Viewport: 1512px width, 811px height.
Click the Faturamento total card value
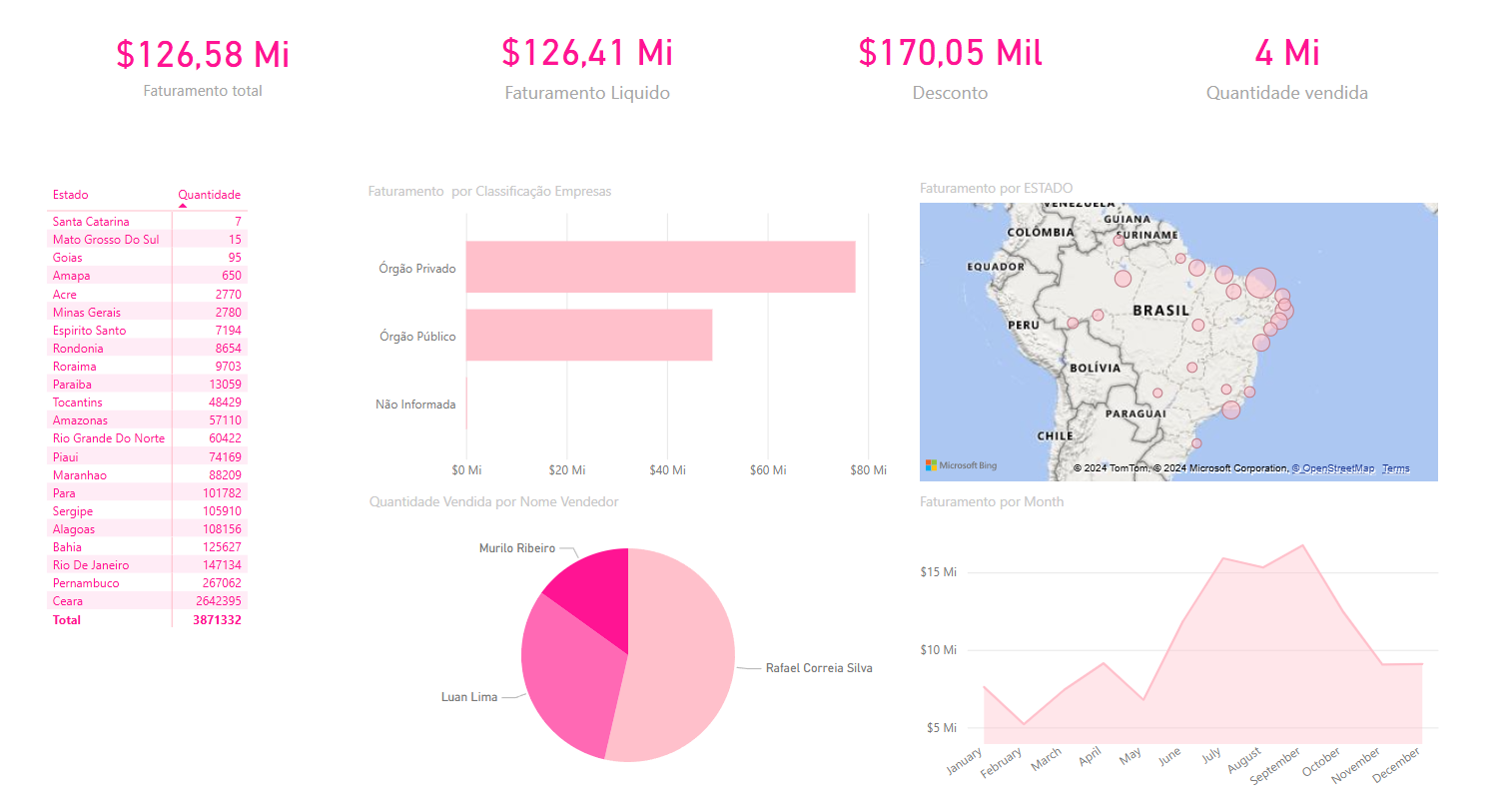pos(203,54)
